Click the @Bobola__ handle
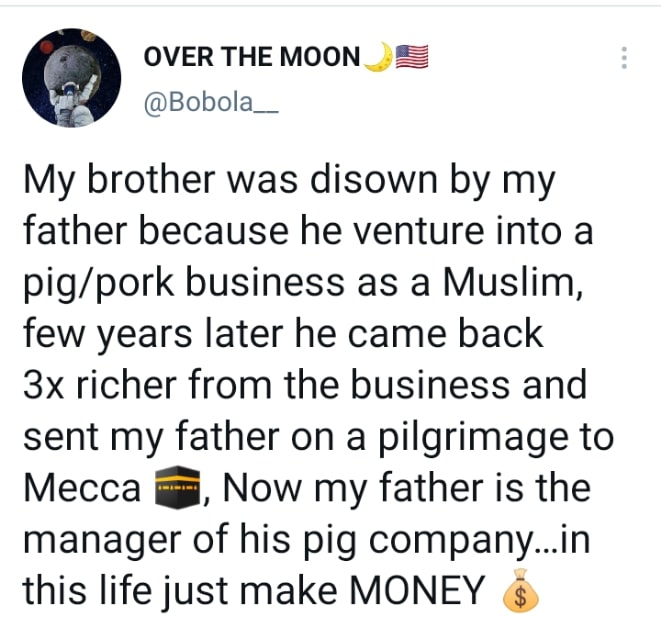The width and height of the screenshot is (661, 622). coord(205,100)
